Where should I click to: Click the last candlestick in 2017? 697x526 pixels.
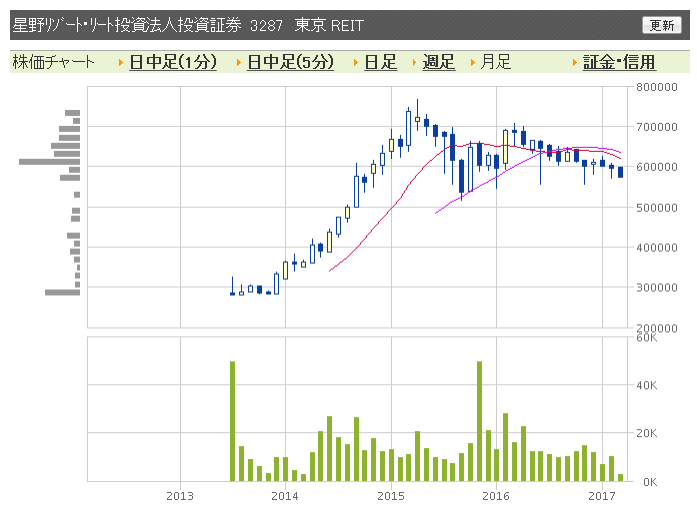[621, 172]
